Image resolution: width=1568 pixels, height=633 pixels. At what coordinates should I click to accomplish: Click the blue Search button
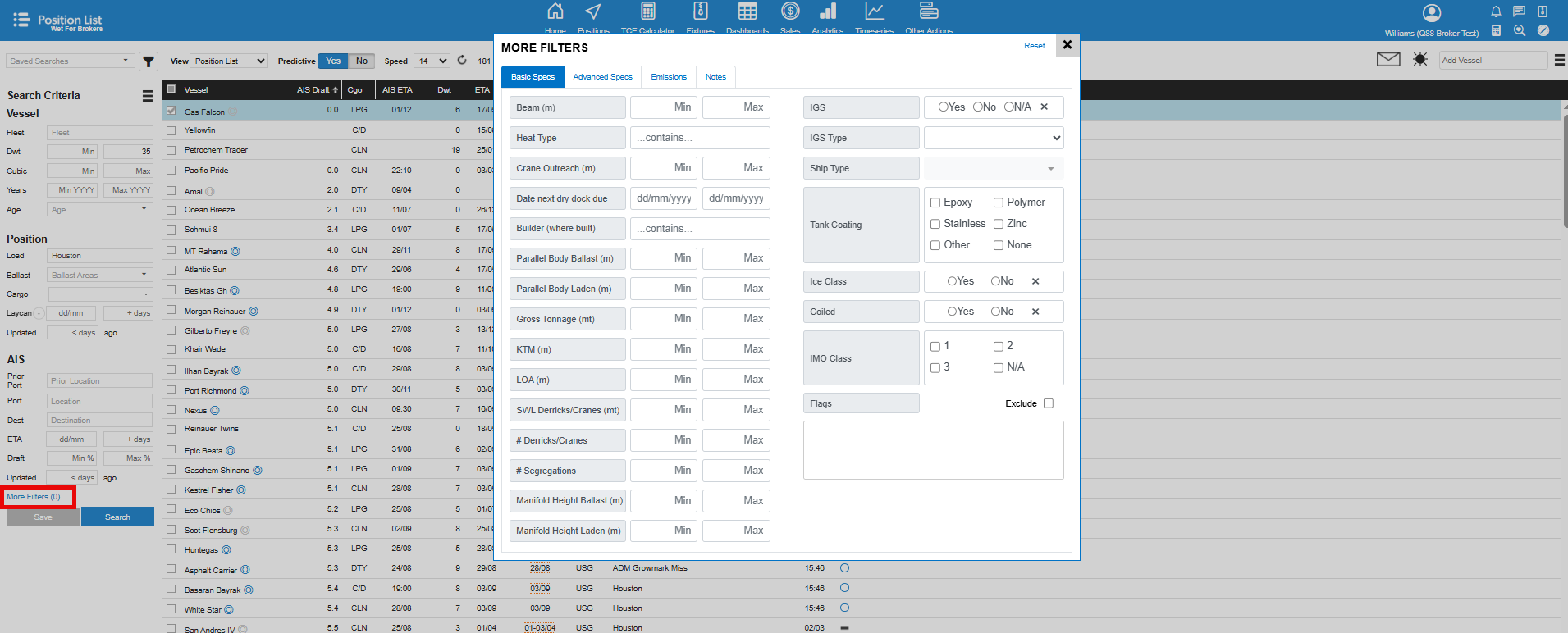click(117, 517)
